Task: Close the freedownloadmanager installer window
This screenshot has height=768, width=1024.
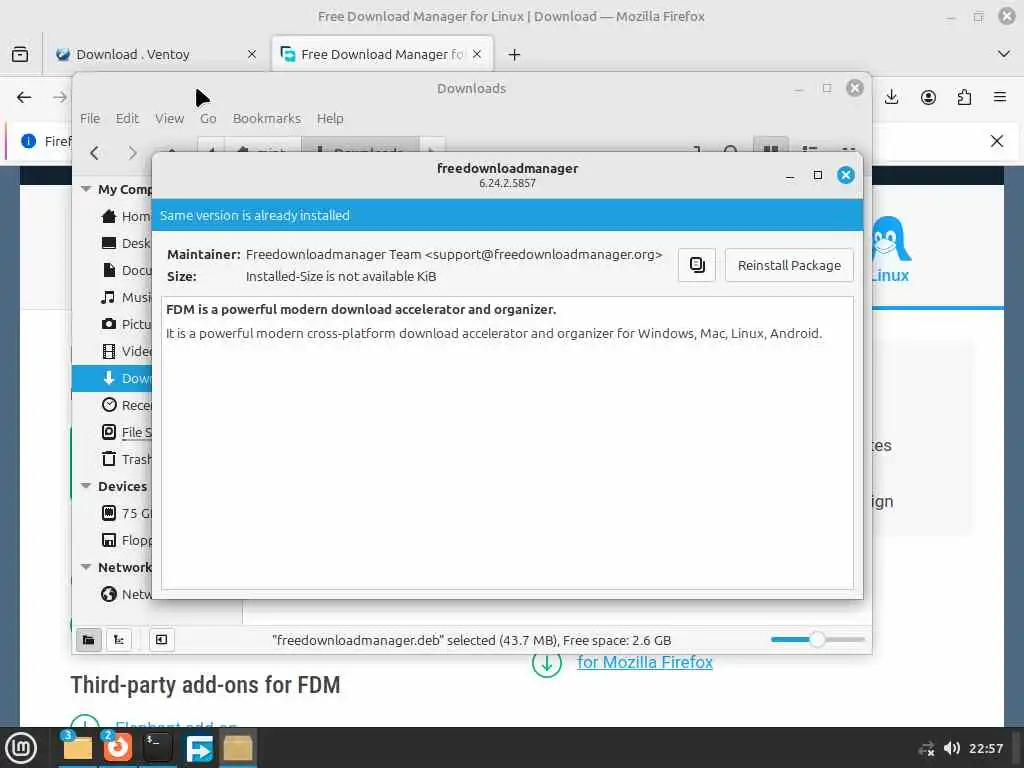Action: [x=846, y=175]
